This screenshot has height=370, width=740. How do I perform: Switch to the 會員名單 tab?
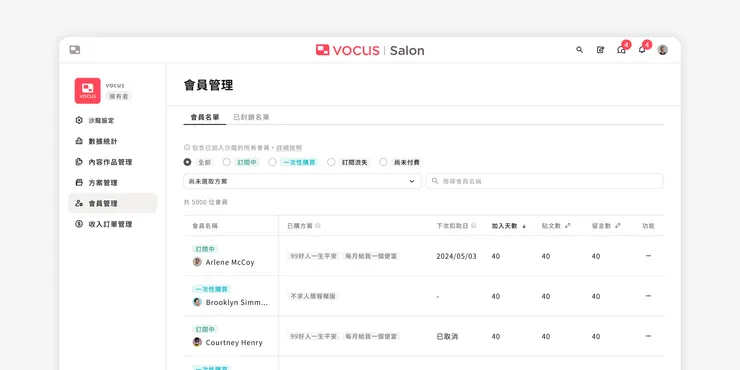click(x=205, y=117)
